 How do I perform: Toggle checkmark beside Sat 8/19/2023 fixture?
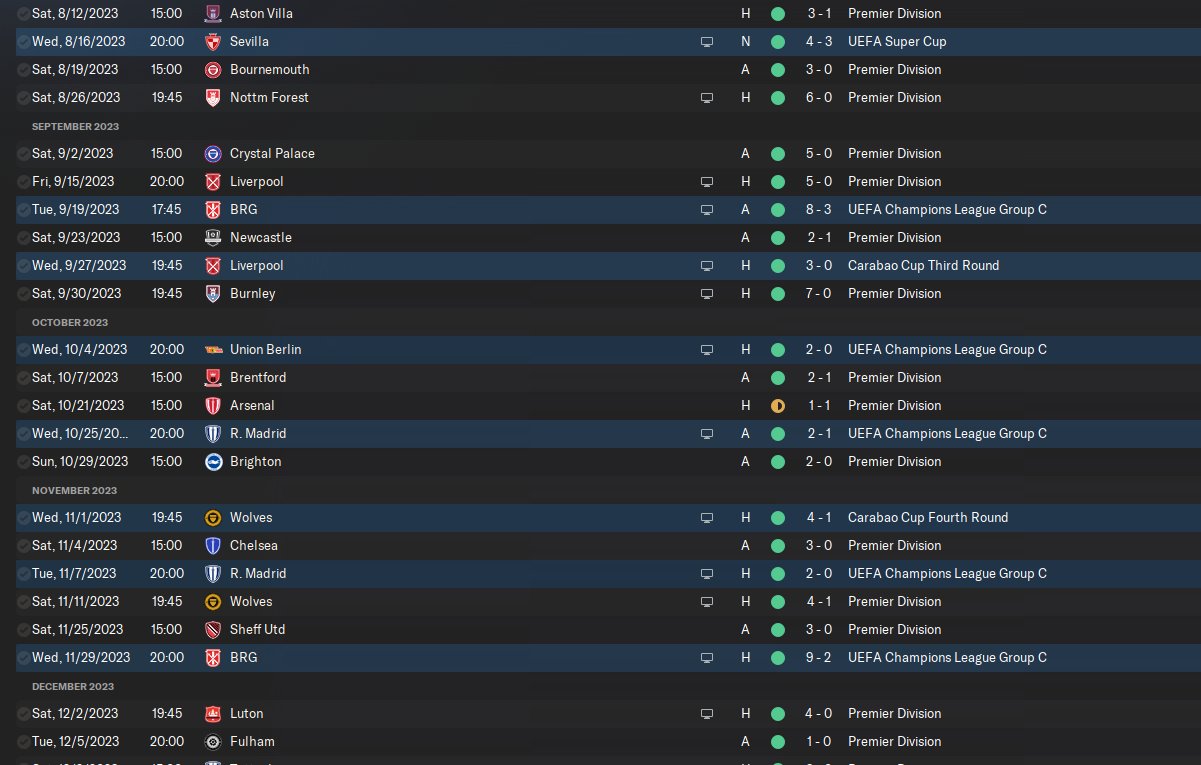[24, 70]
